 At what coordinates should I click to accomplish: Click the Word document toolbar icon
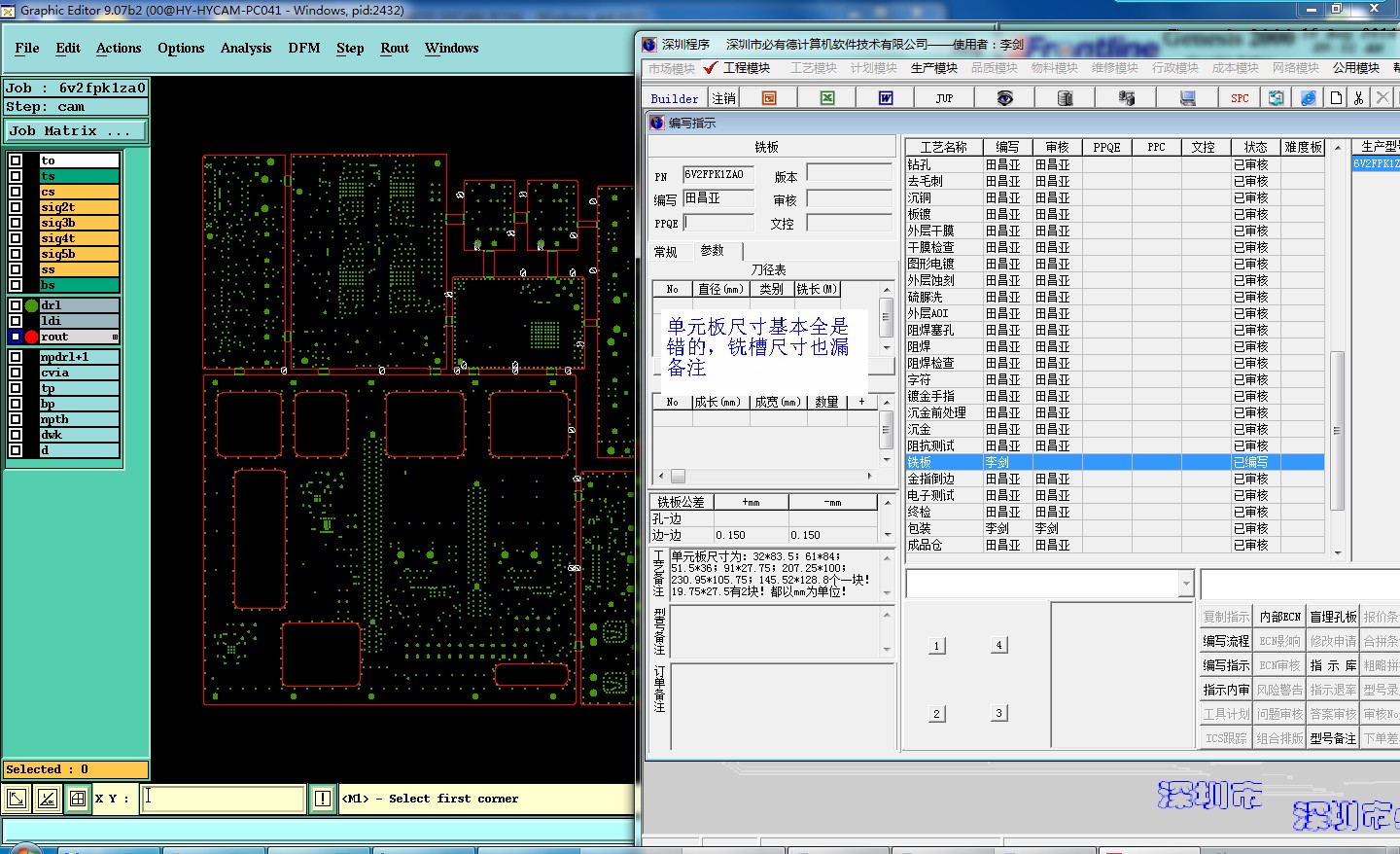(x=886, y=98)
